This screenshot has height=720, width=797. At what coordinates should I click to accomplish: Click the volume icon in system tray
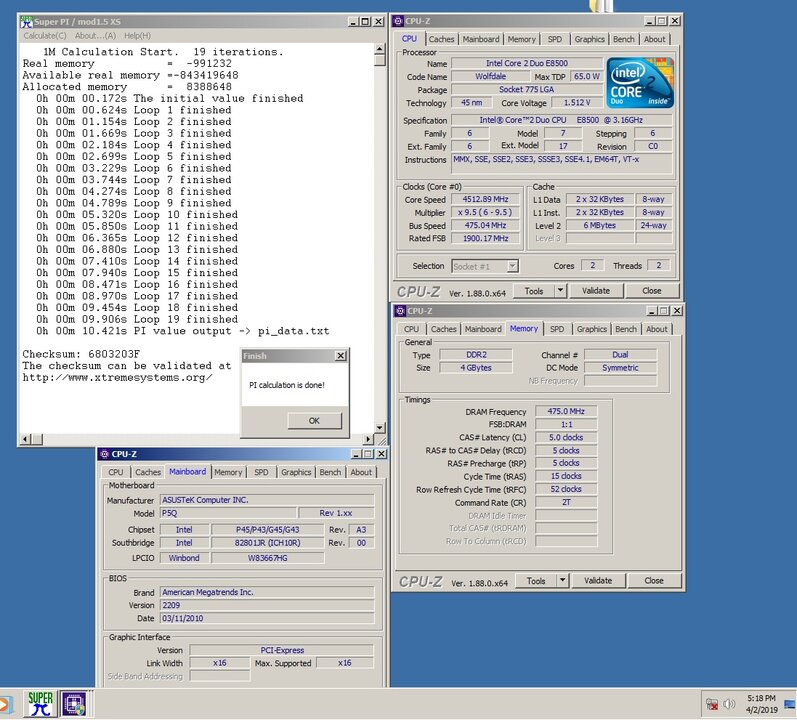(x=729, y=704)
